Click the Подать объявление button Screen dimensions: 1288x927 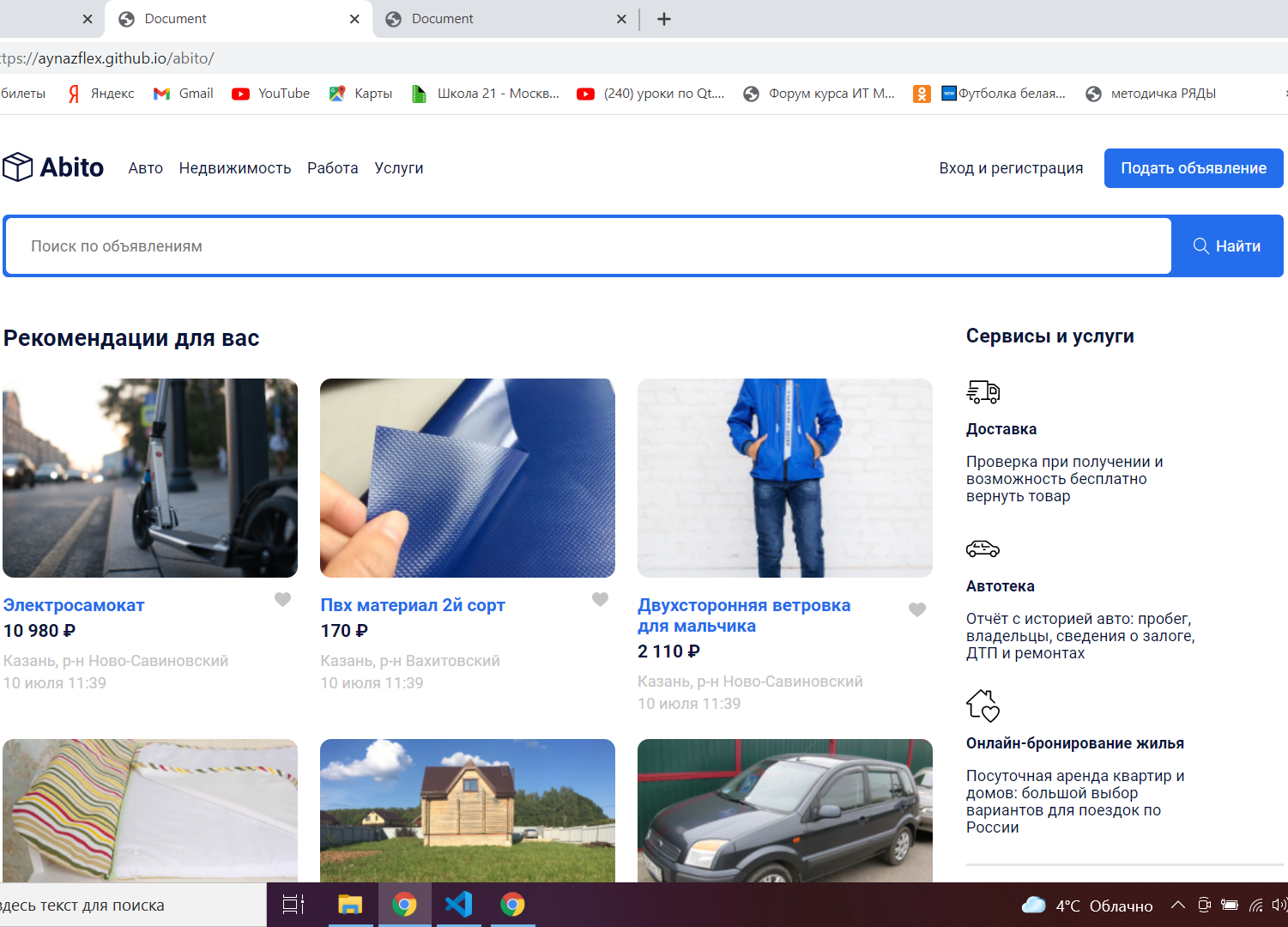(1193, 167)
